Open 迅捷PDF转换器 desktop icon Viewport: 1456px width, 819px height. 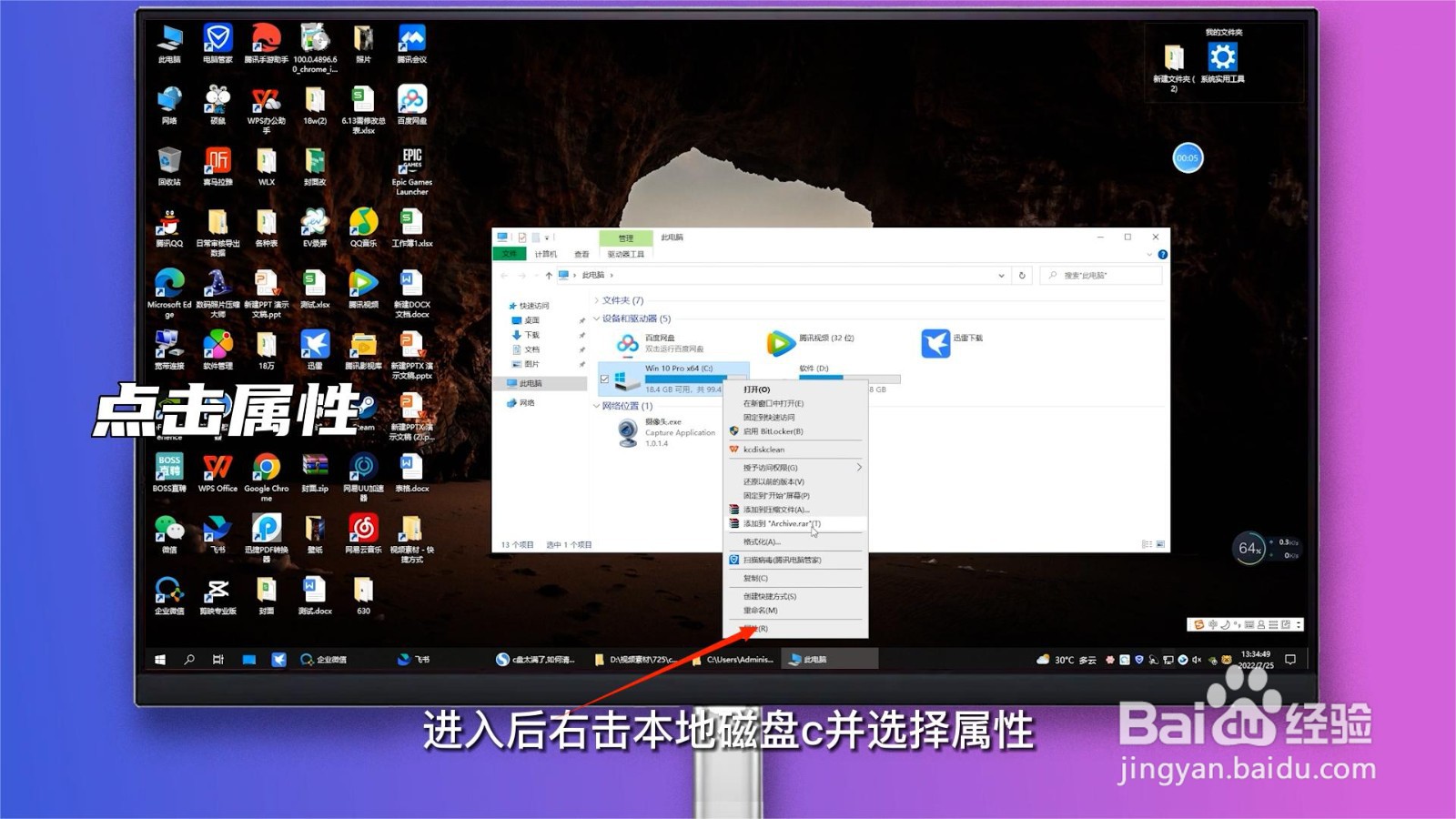click(266, 538)
